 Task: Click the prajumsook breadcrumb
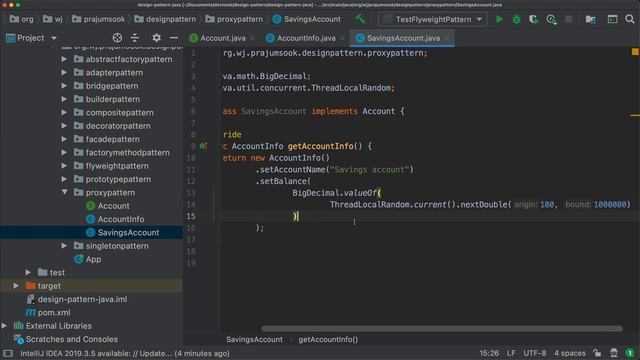tap(98, 19)
